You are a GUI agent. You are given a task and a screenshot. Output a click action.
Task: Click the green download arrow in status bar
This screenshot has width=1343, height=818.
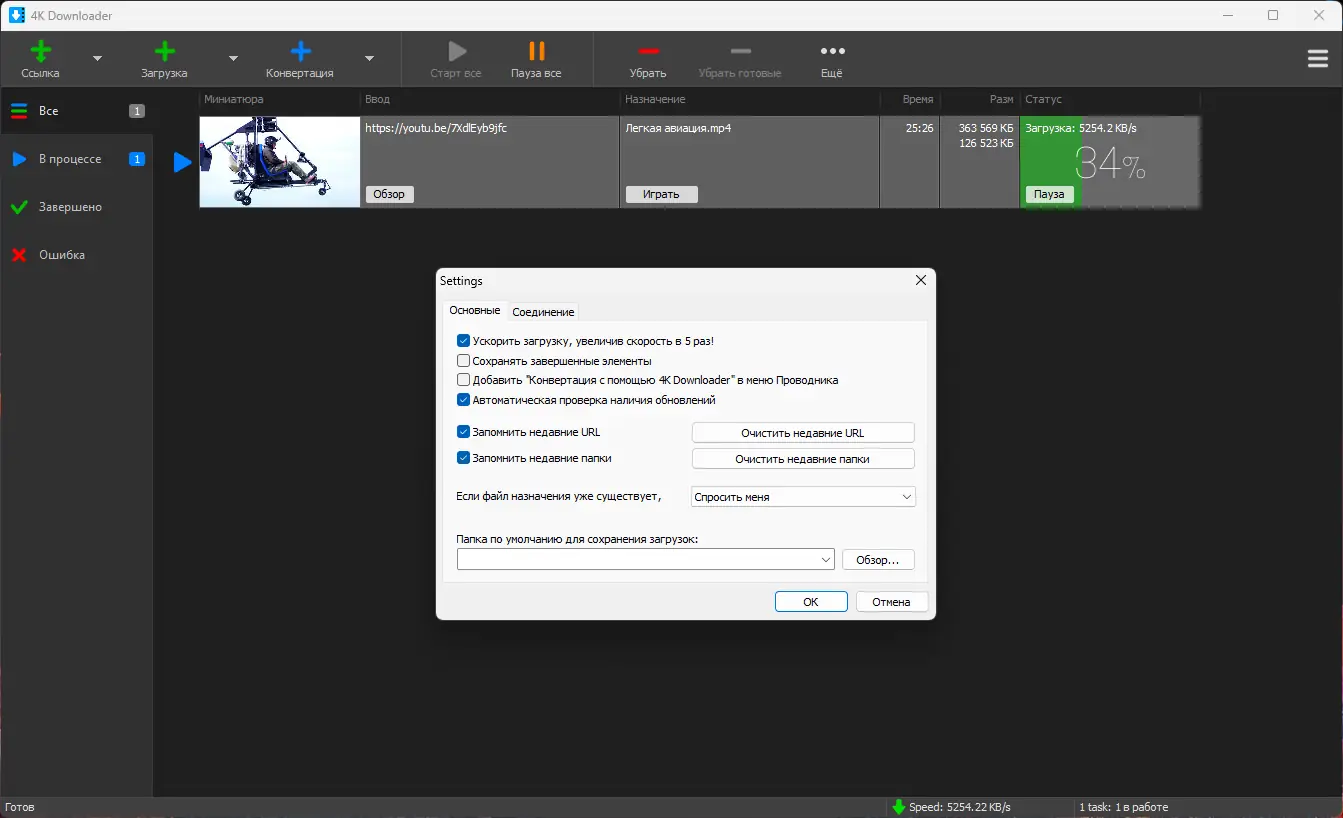coord(899,807)
